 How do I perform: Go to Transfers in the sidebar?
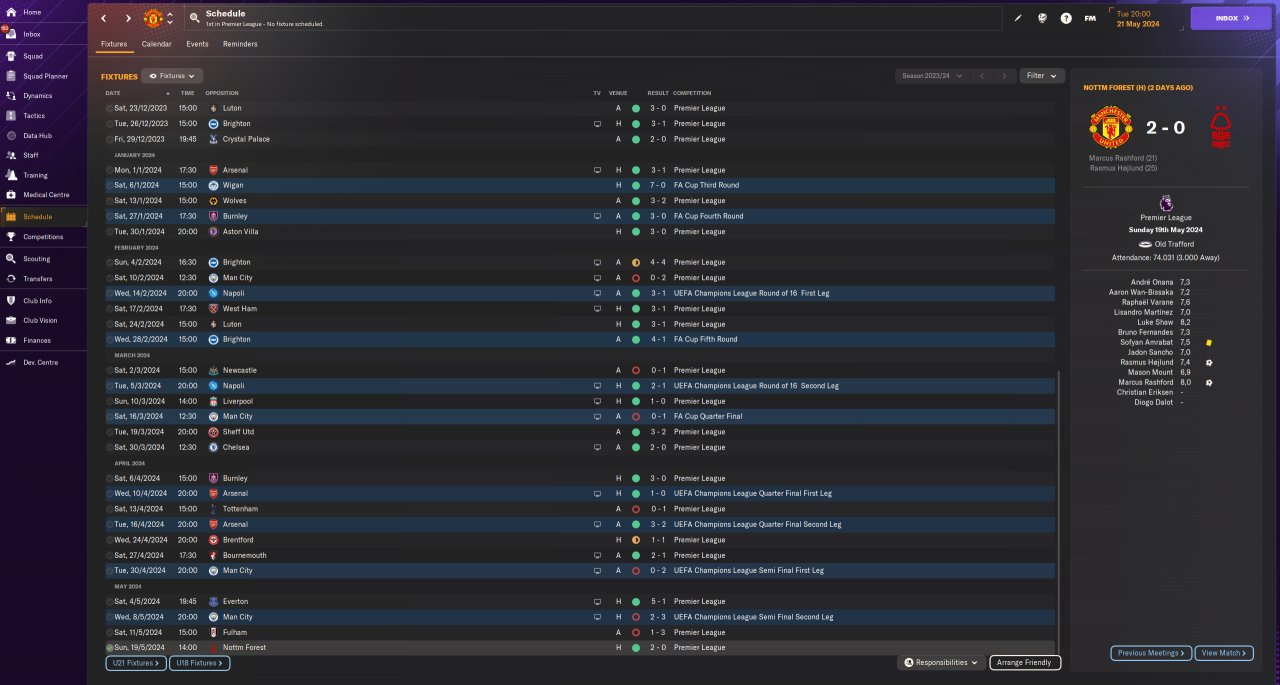37,279
